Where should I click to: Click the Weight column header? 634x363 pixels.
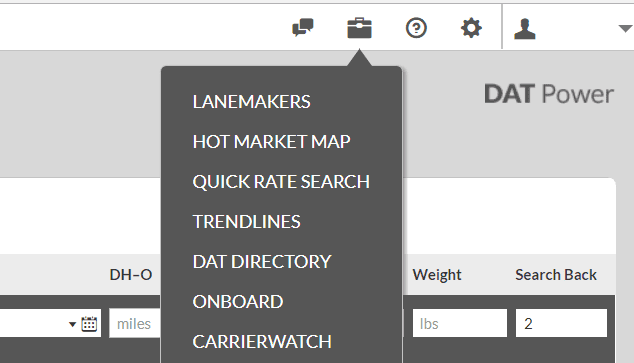pyautogui.click(x=437, y=275)
